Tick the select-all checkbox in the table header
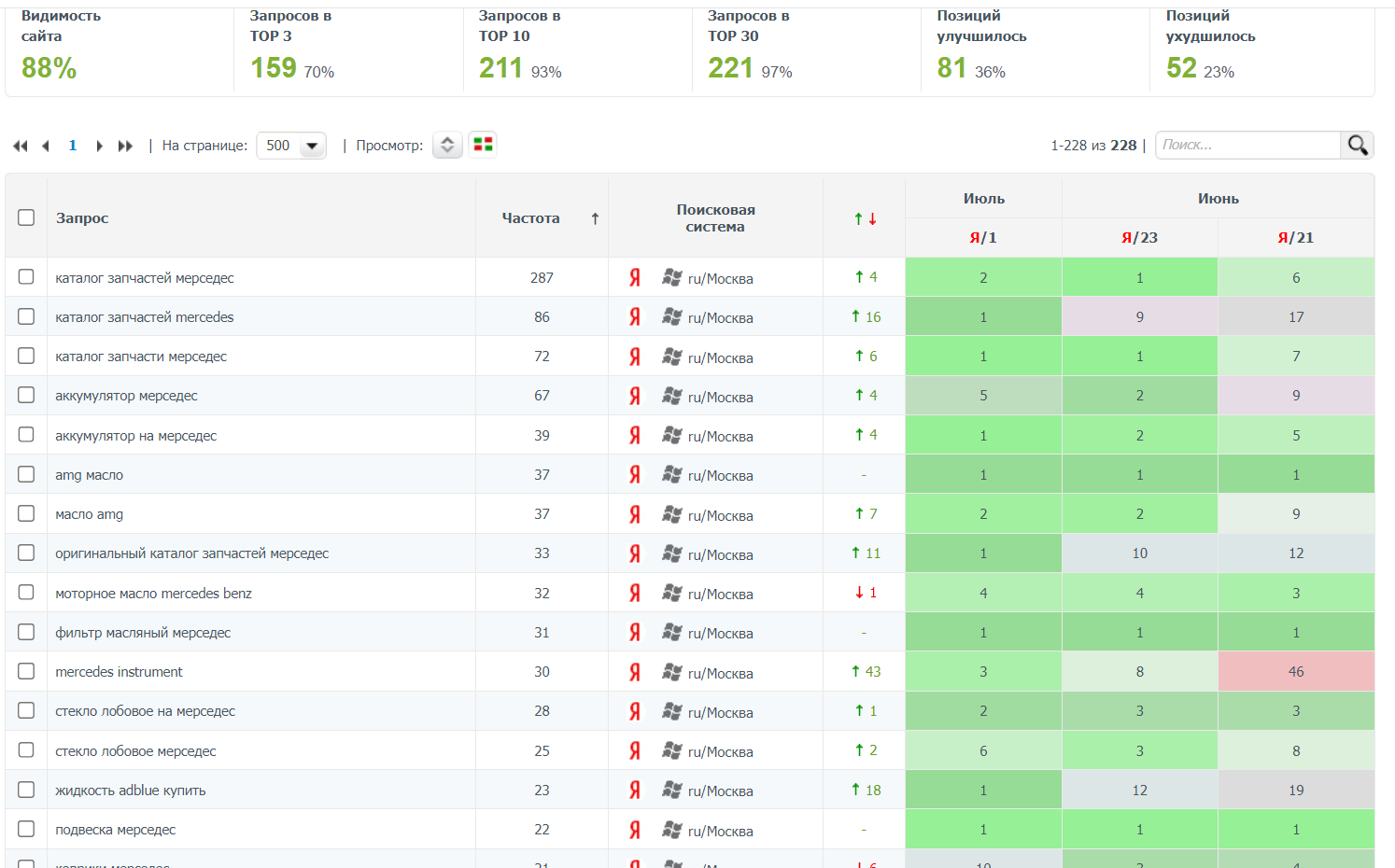The width and height of the screenshot is (1395, 868). click(x=26, y=217)
